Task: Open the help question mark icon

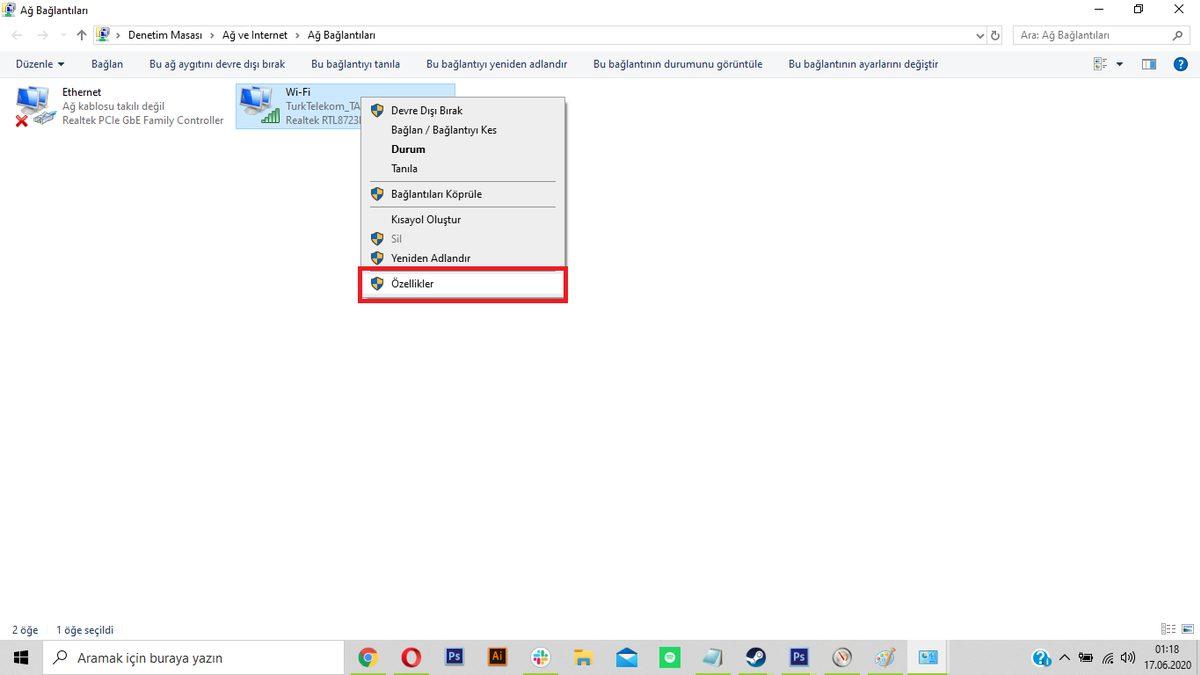Action: [1180, 64]
